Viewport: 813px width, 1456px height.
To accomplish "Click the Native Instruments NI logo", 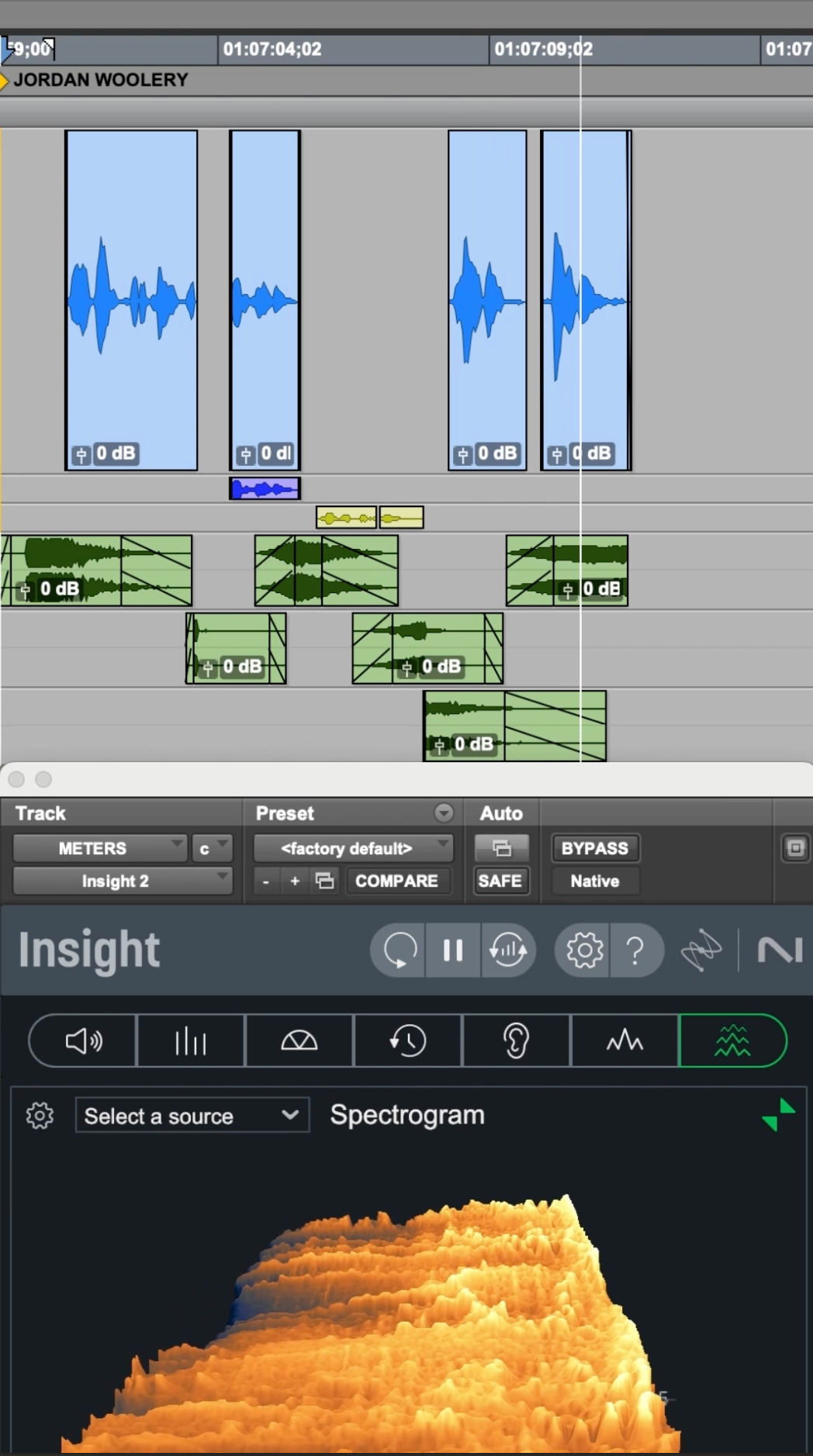I will pos(780,950).
